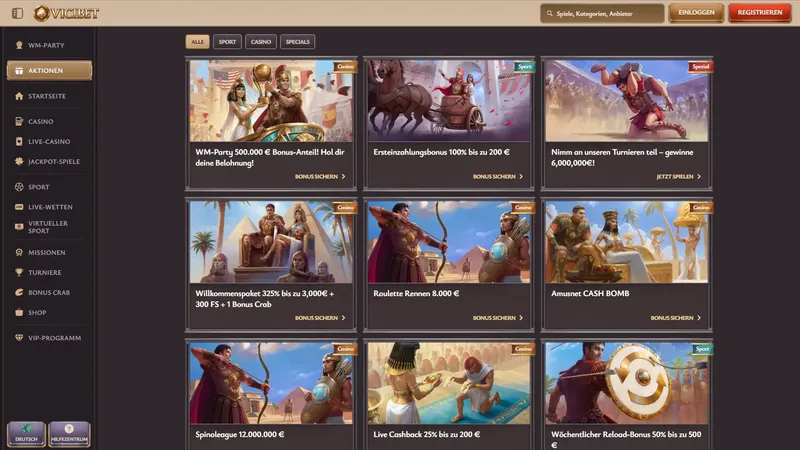
Task: Select the Casino icon in the sidebar
Action: [x=19, y=121]
